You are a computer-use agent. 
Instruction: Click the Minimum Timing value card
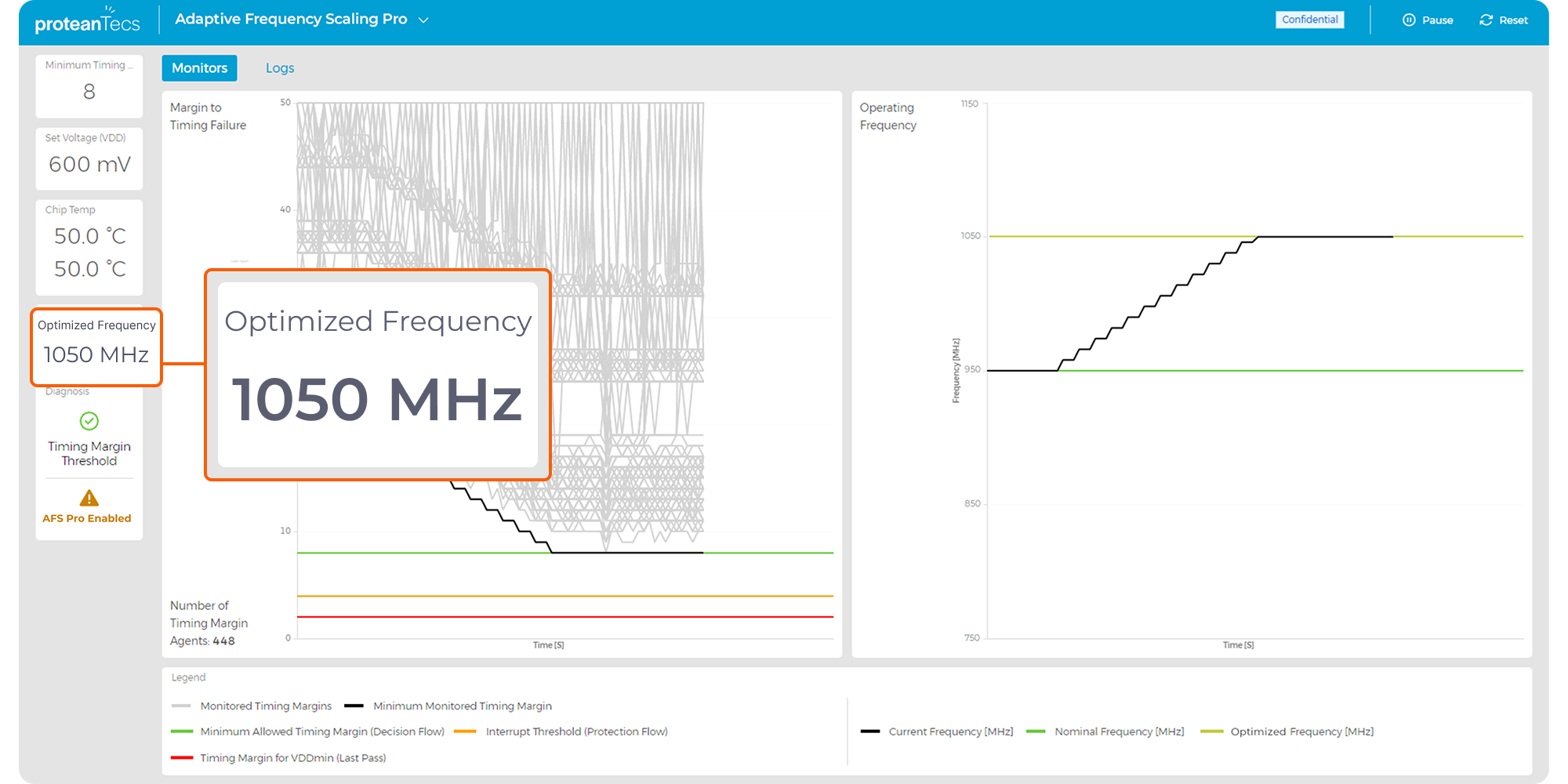89,86
